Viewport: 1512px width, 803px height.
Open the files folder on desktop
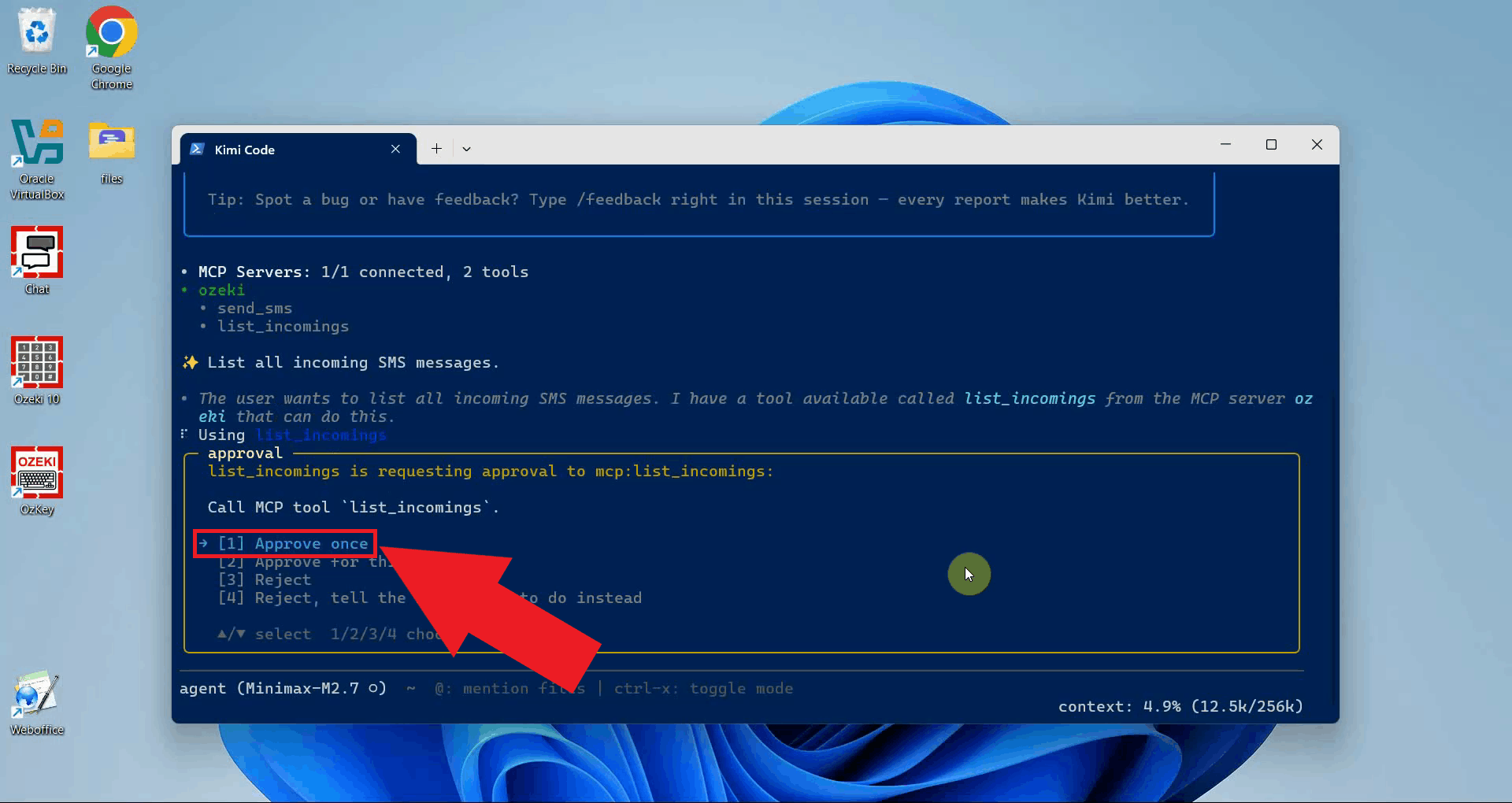pos(111,151)
